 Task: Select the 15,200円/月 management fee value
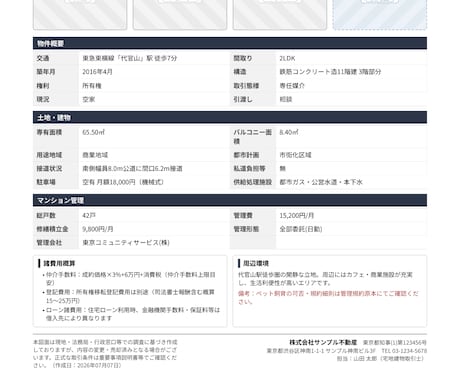point(297,216)
